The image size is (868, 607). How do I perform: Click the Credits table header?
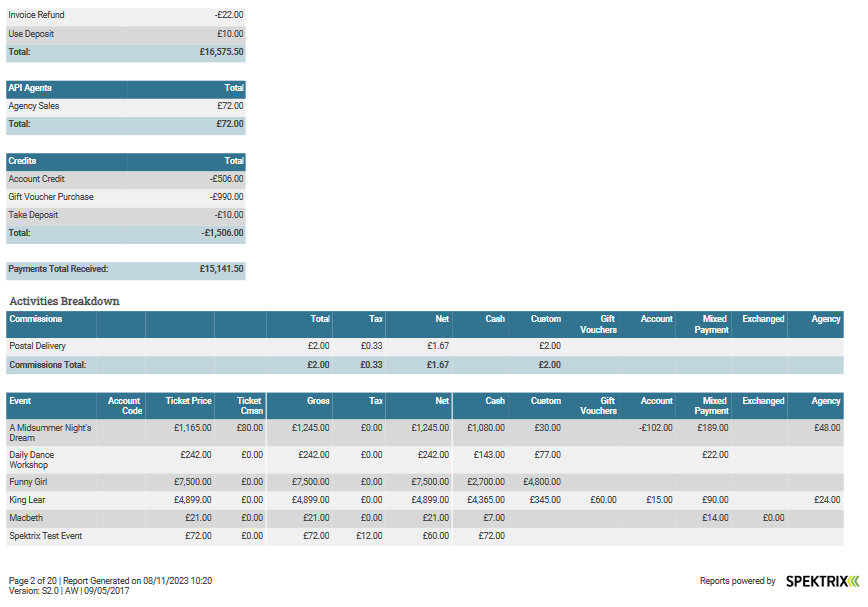[x=126, y=161]
